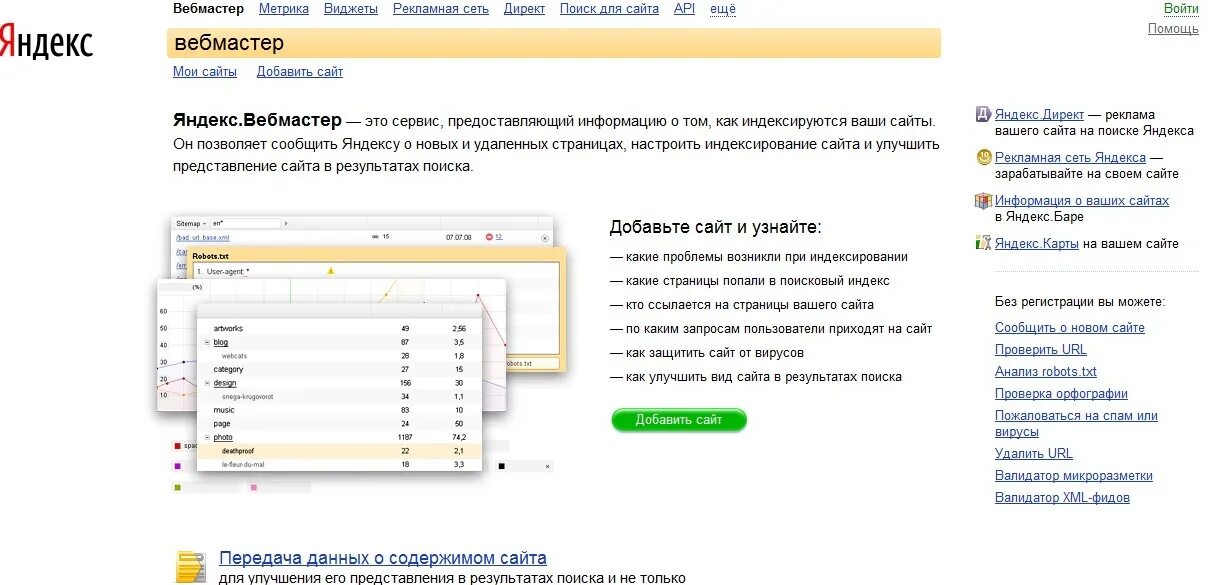Collapse the design row in preview table
This screenshot has width=1216, height=585.
207,383
